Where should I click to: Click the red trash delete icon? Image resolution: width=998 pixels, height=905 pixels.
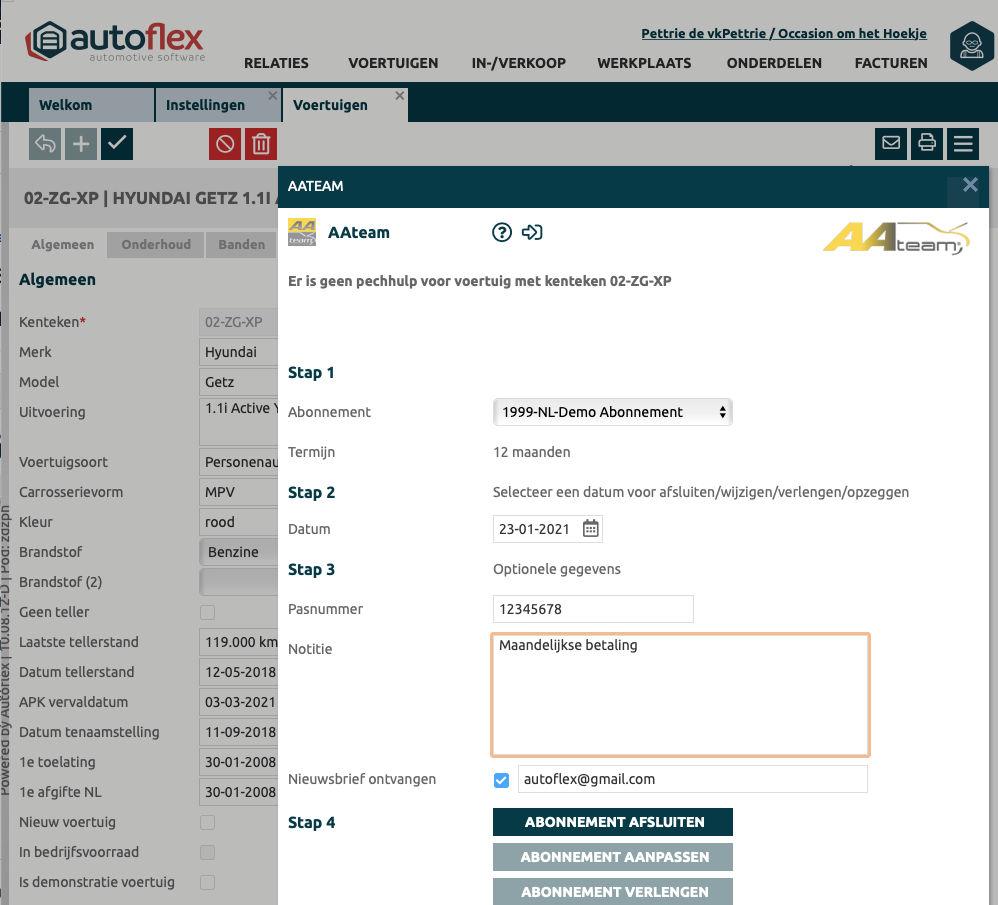(x=261, y=144)
